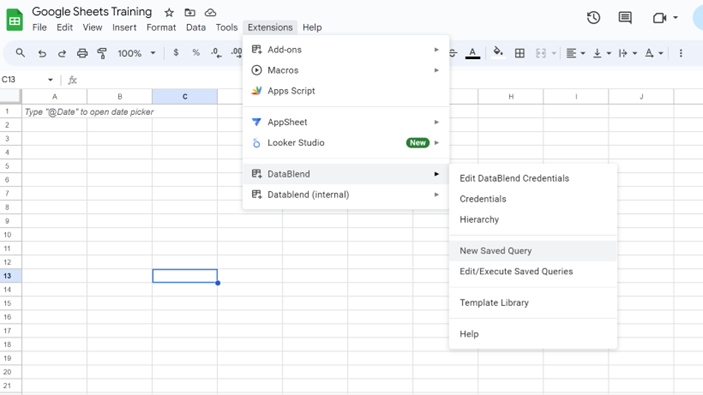Click the Print icon
This screenshot has width=703, height=395.
click(x=82, y=53)
